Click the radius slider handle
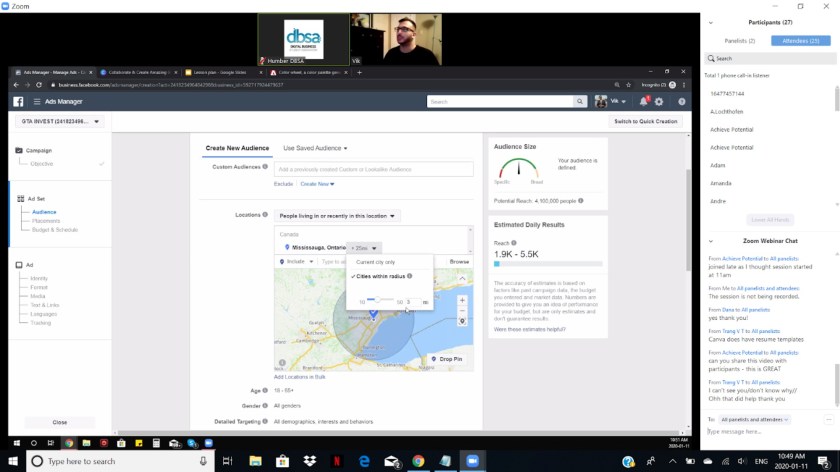840x472 pixels. [377, 300]
